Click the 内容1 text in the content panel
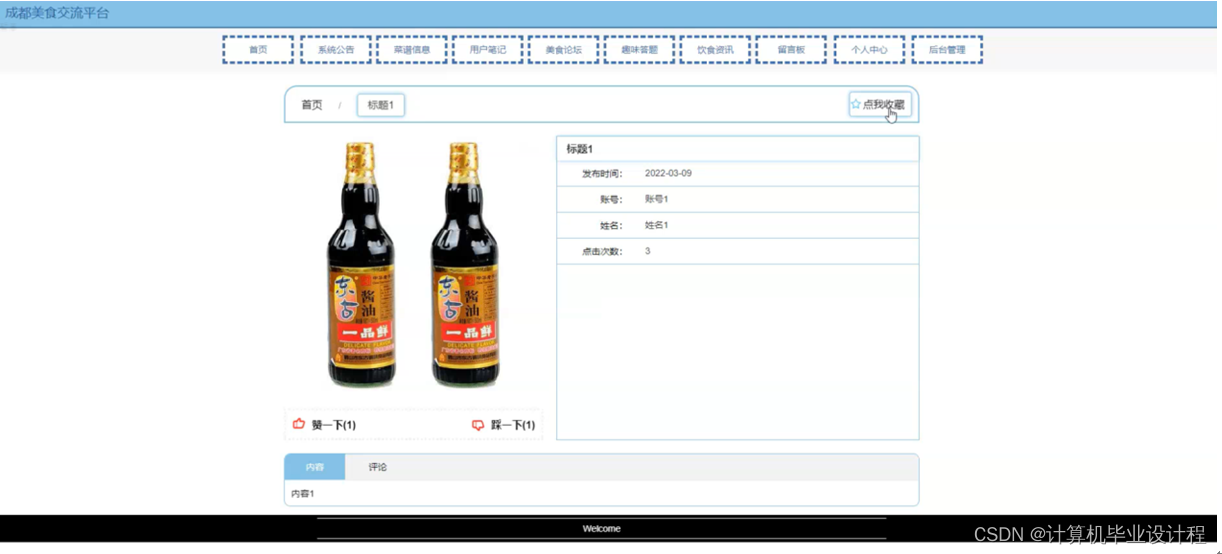The image size is (1222, 554). click(303, 494)
